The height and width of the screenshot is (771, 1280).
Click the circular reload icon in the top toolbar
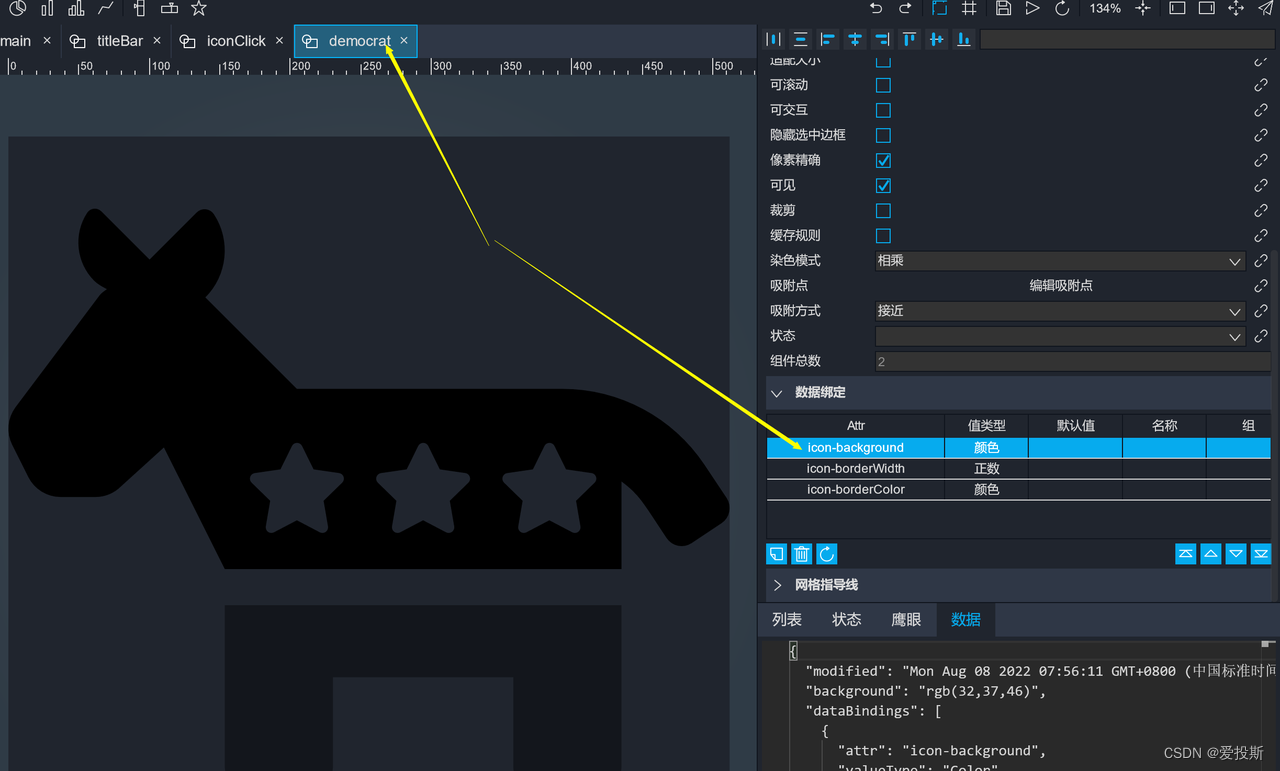(1062, 8)
